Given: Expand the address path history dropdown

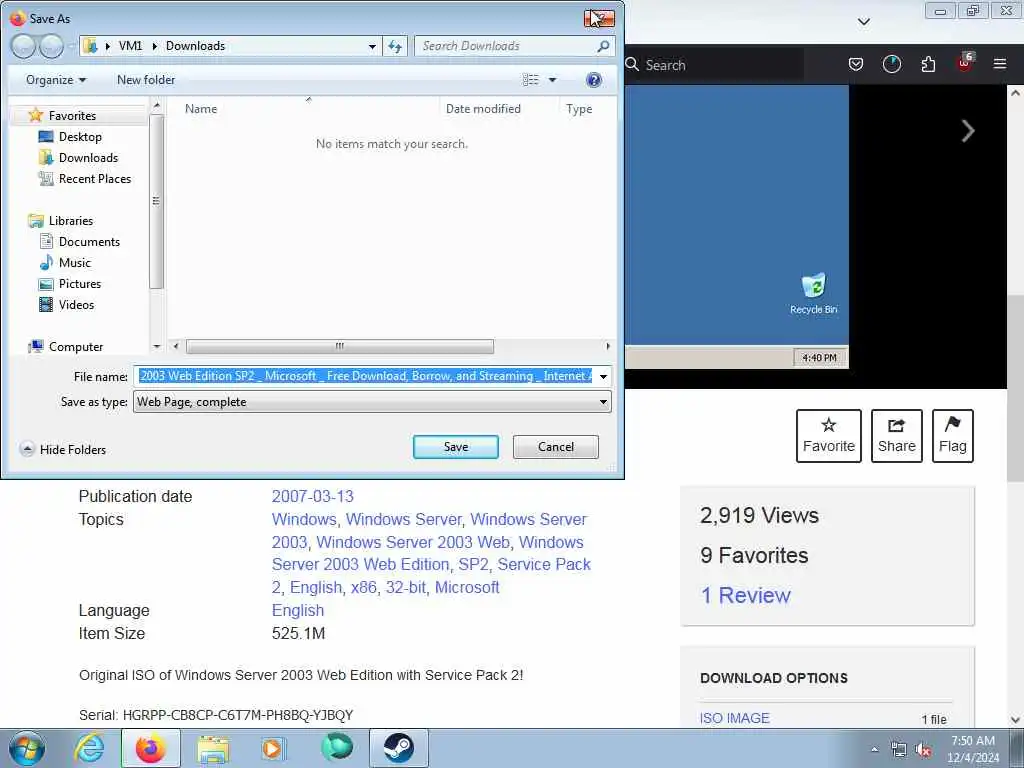Looking at the screenshot, I should [372, 46].
